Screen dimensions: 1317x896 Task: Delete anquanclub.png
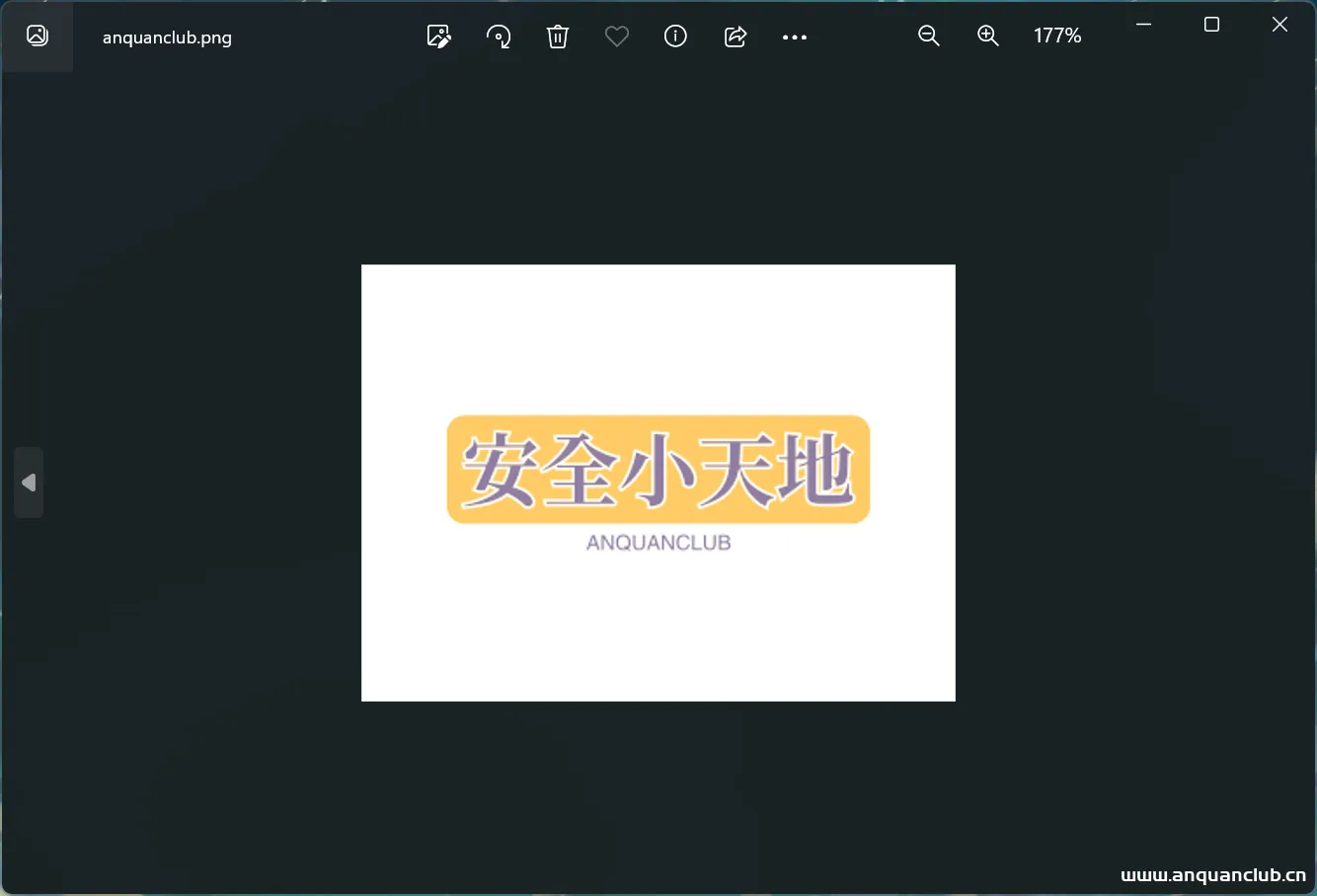[x=558, y=36]
